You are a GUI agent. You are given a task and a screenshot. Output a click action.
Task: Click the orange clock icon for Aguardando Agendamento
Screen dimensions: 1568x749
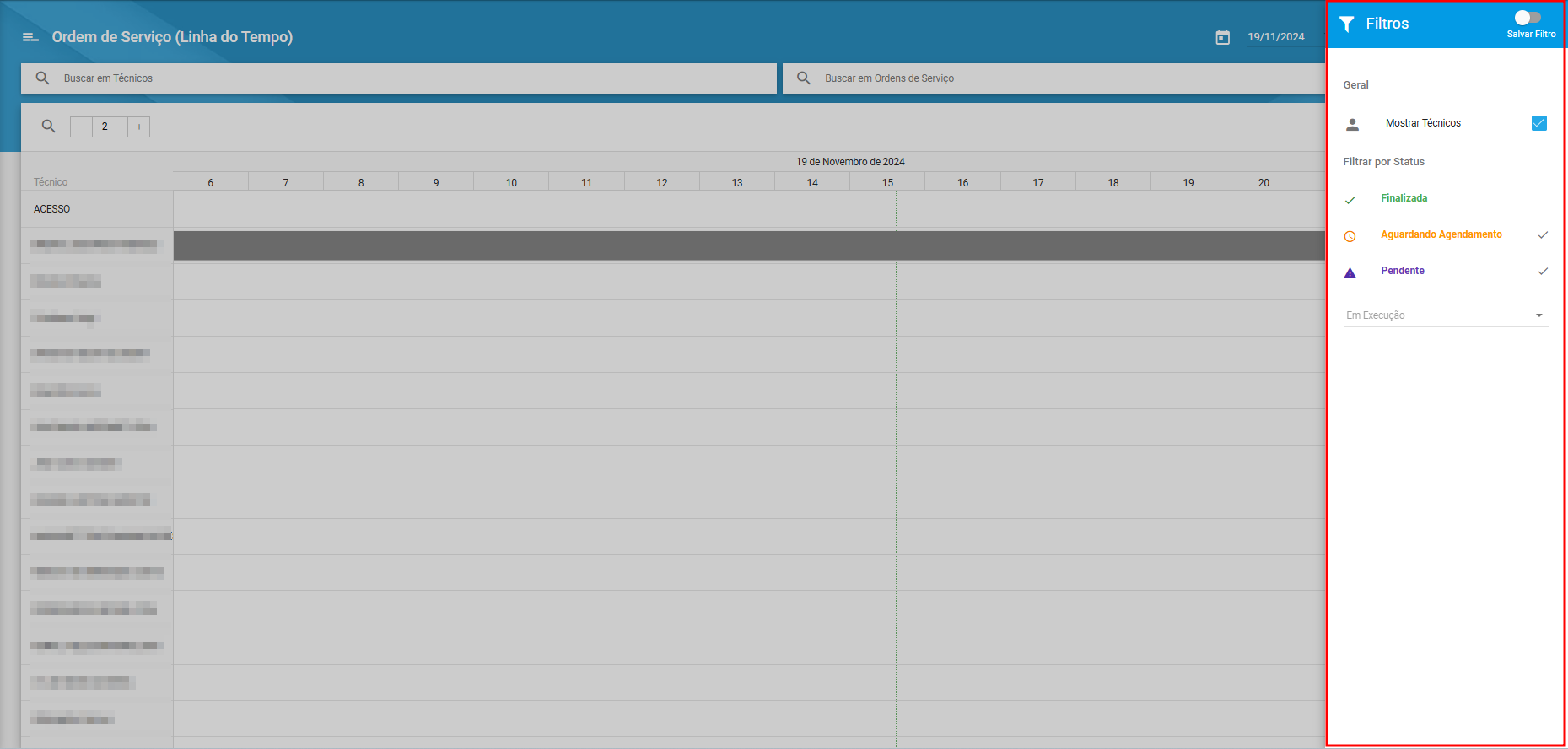pos(1350,236)
